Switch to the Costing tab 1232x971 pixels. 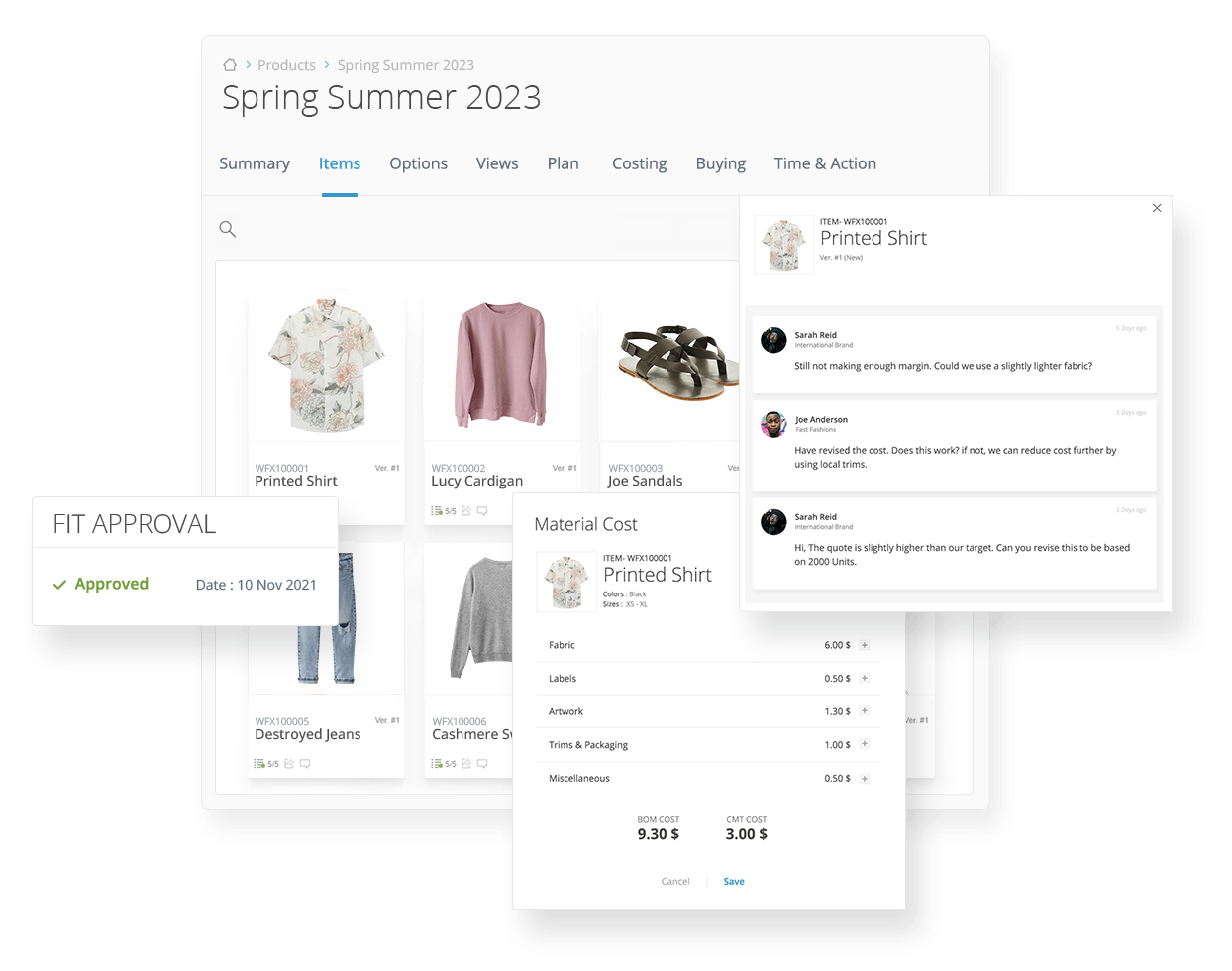click(x=639, y=163)
